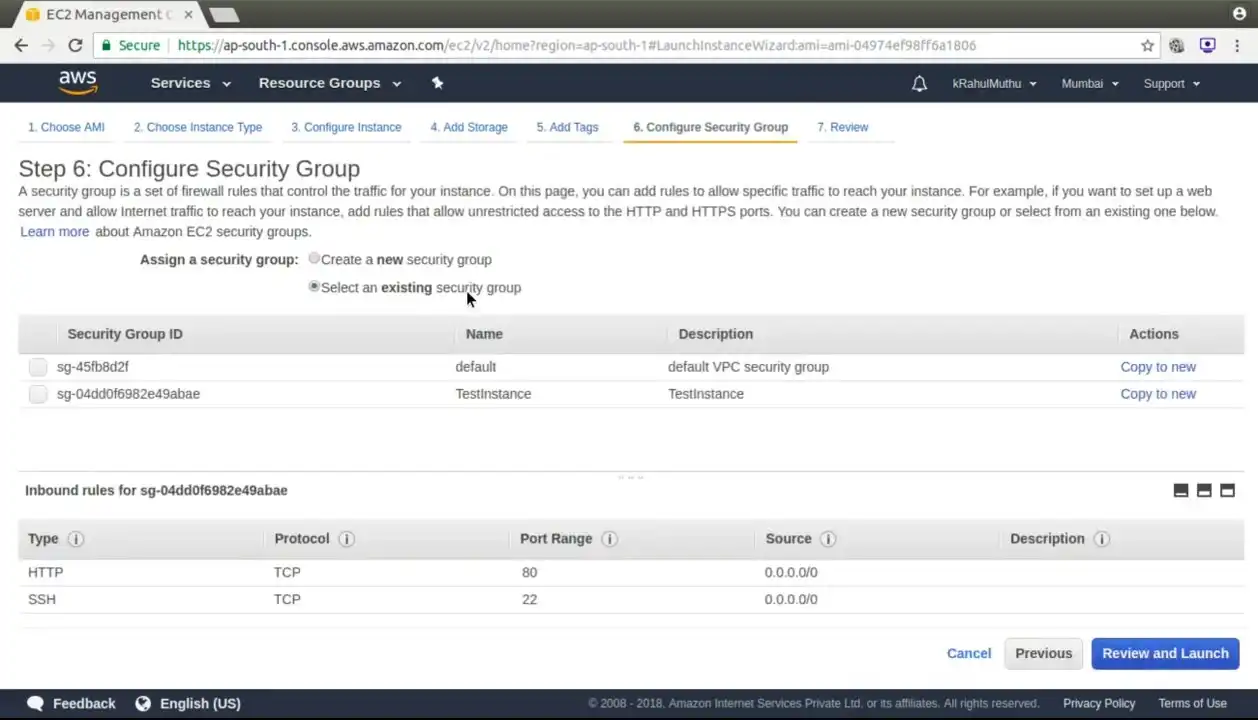Click the Chrome profile icon in title bar

[x=1240, y=14]
